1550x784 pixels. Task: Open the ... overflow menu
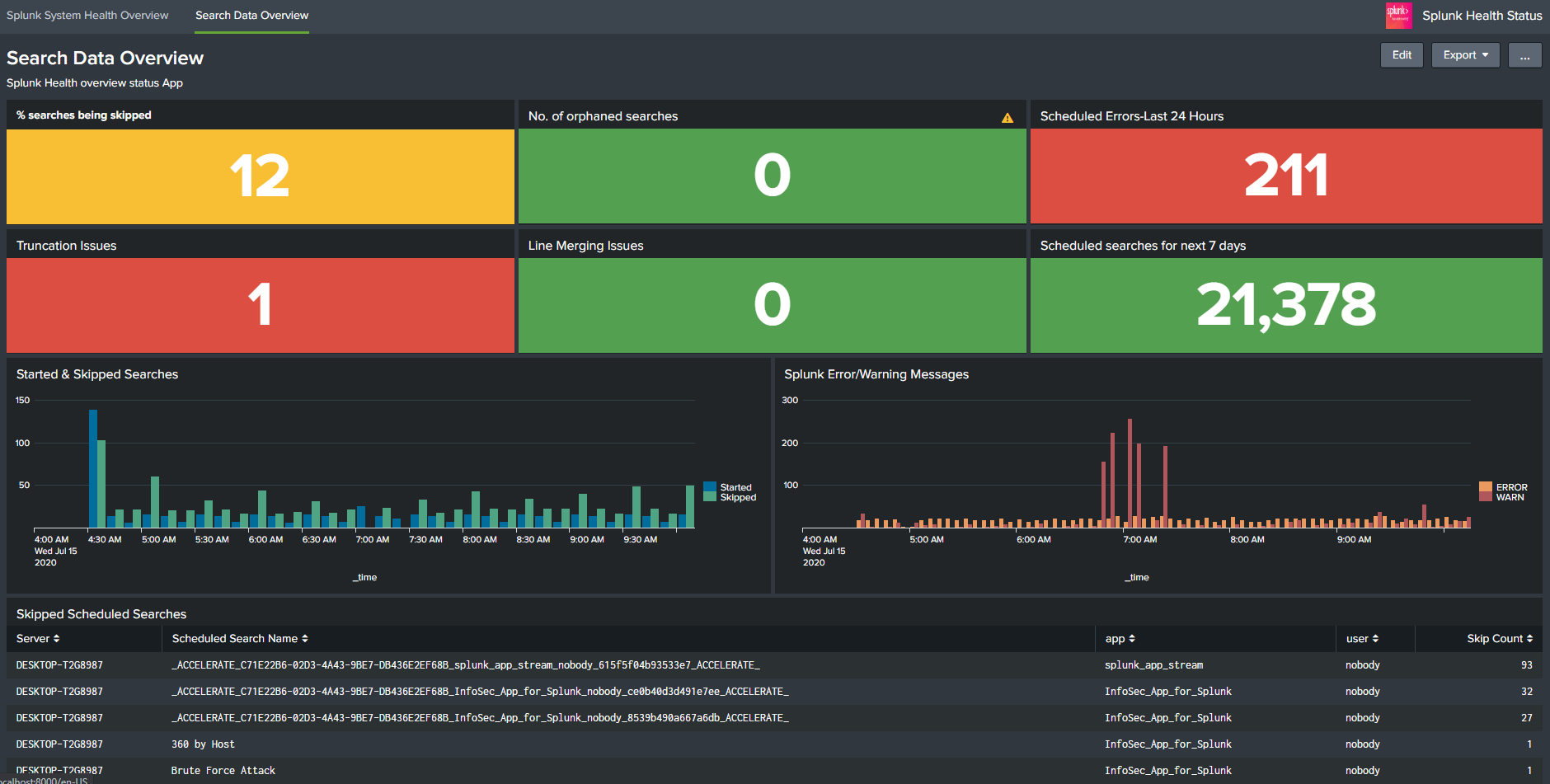coord(1524,54)
